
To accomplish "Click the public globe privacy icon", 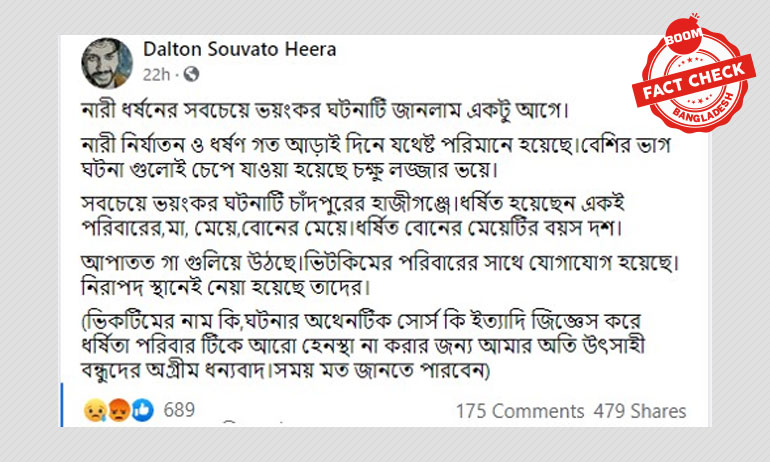I will coord(192,74).
